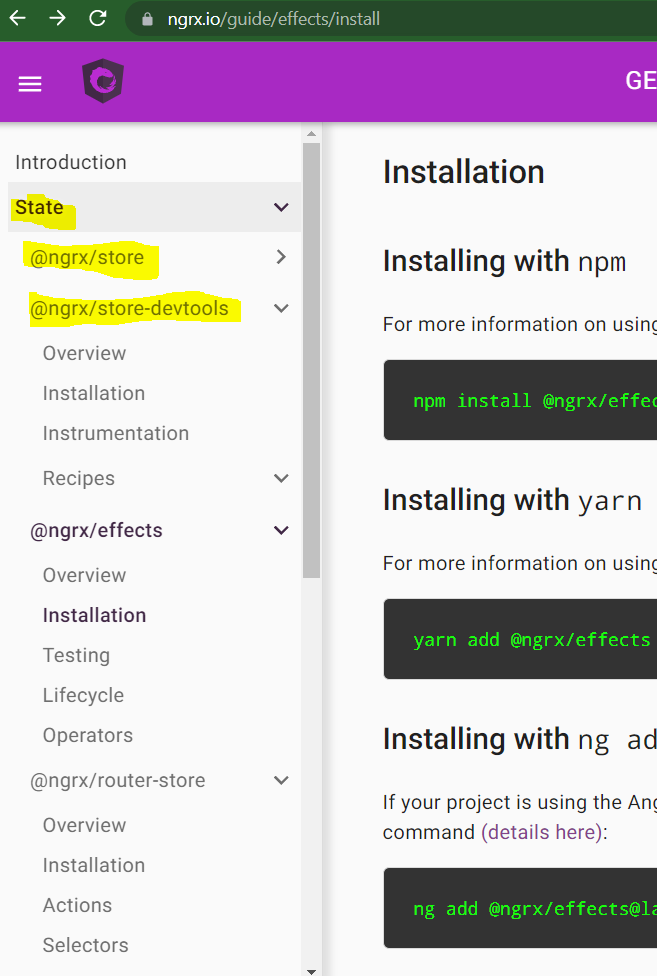Click the NgRx logo in the header
Screen dimensions: 657x976
coord(101,82)
